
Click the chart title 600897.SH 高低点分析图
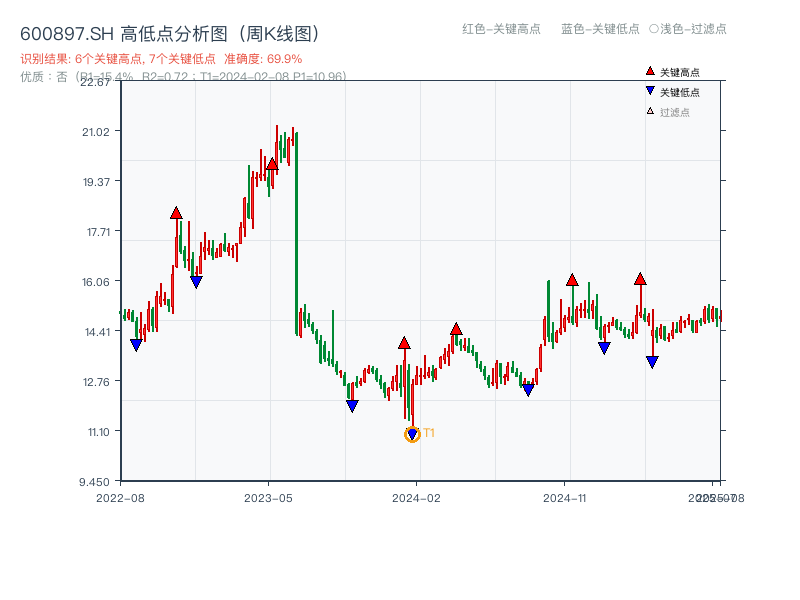pos(170,34)
